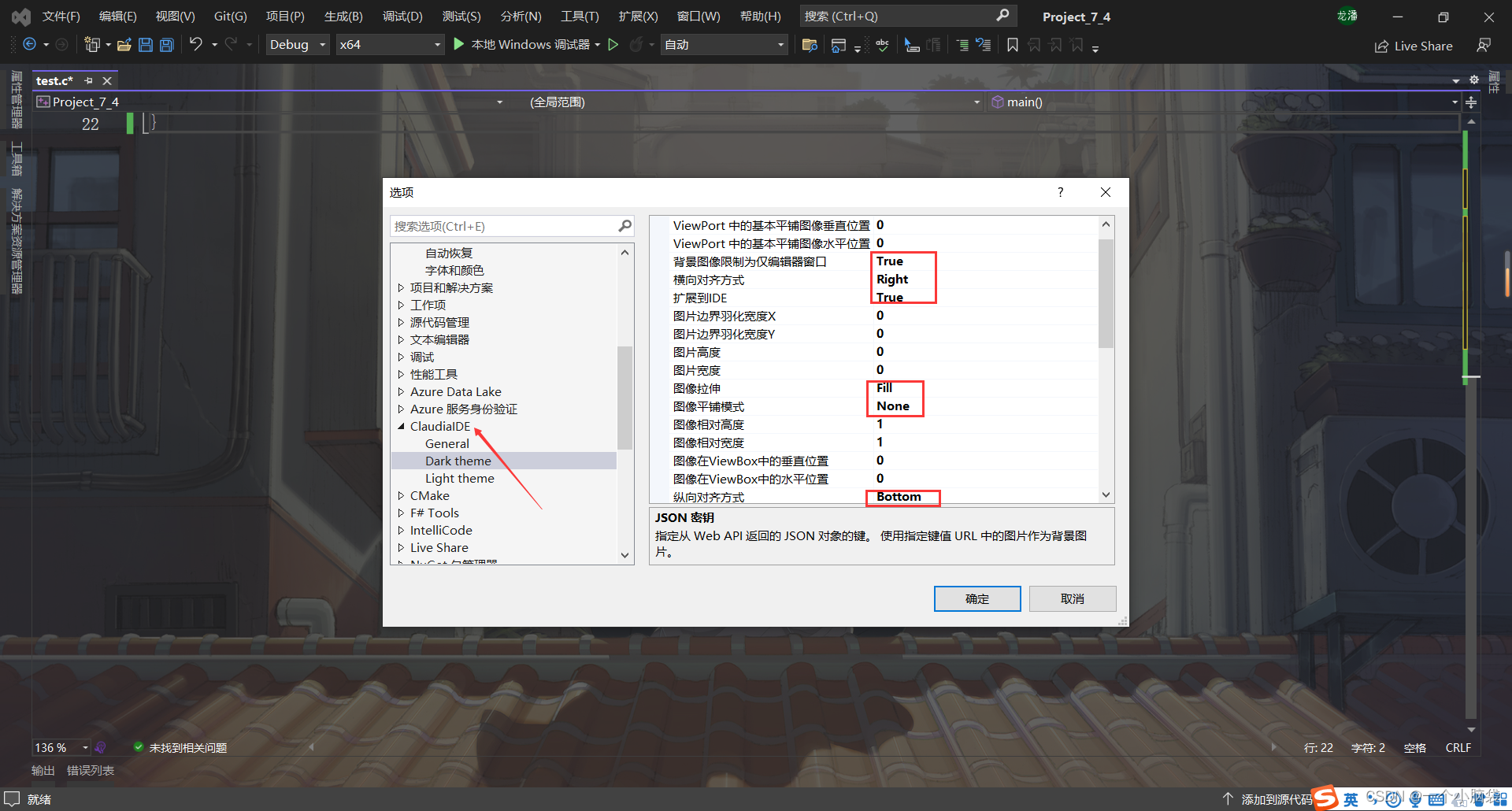
Task: Click the abc spell check icon
Action: [882, 45]
